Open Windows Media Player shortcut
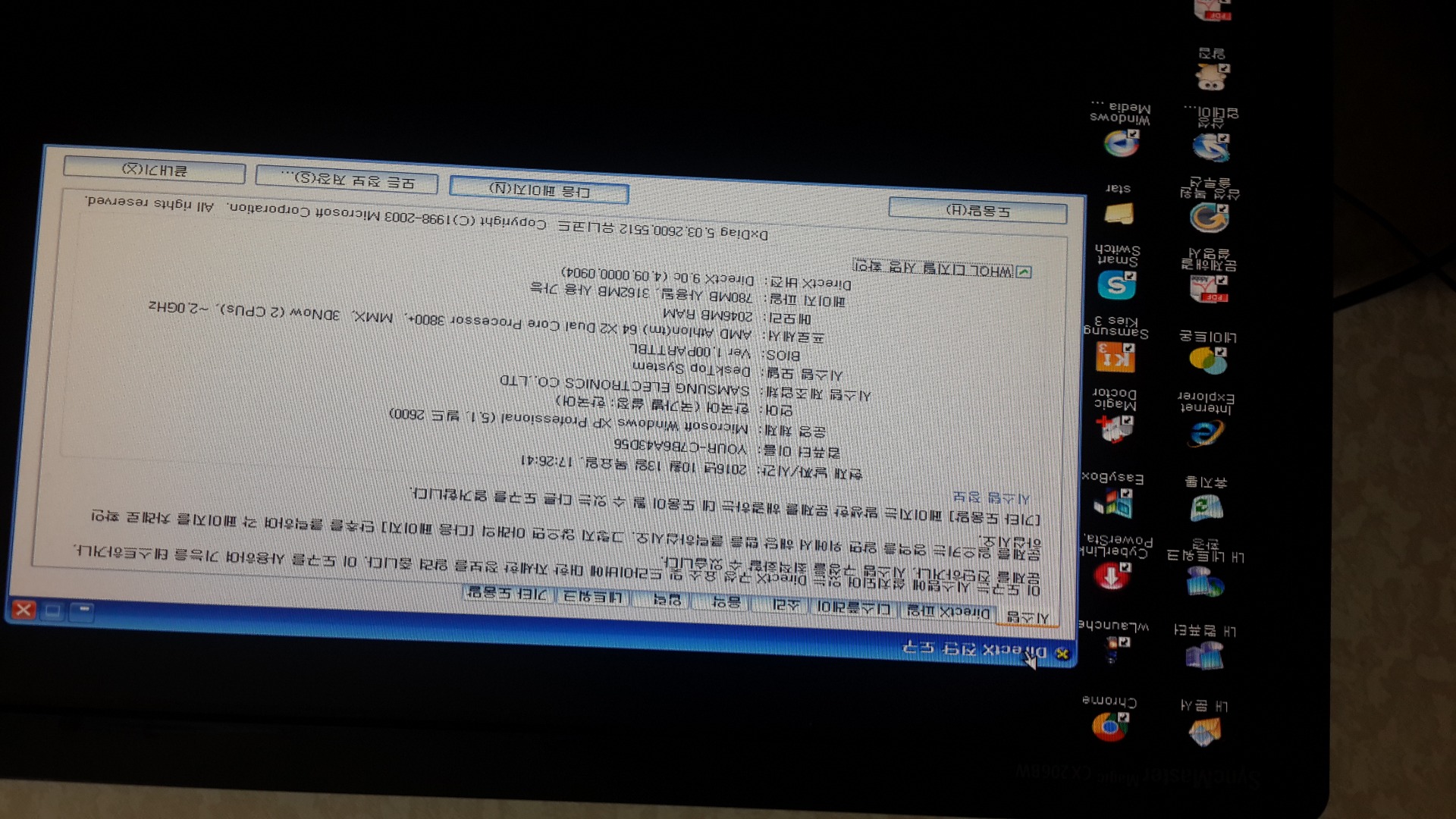Image resolution: width=1456 pixels, height=819 pixels. (1121, 143)
